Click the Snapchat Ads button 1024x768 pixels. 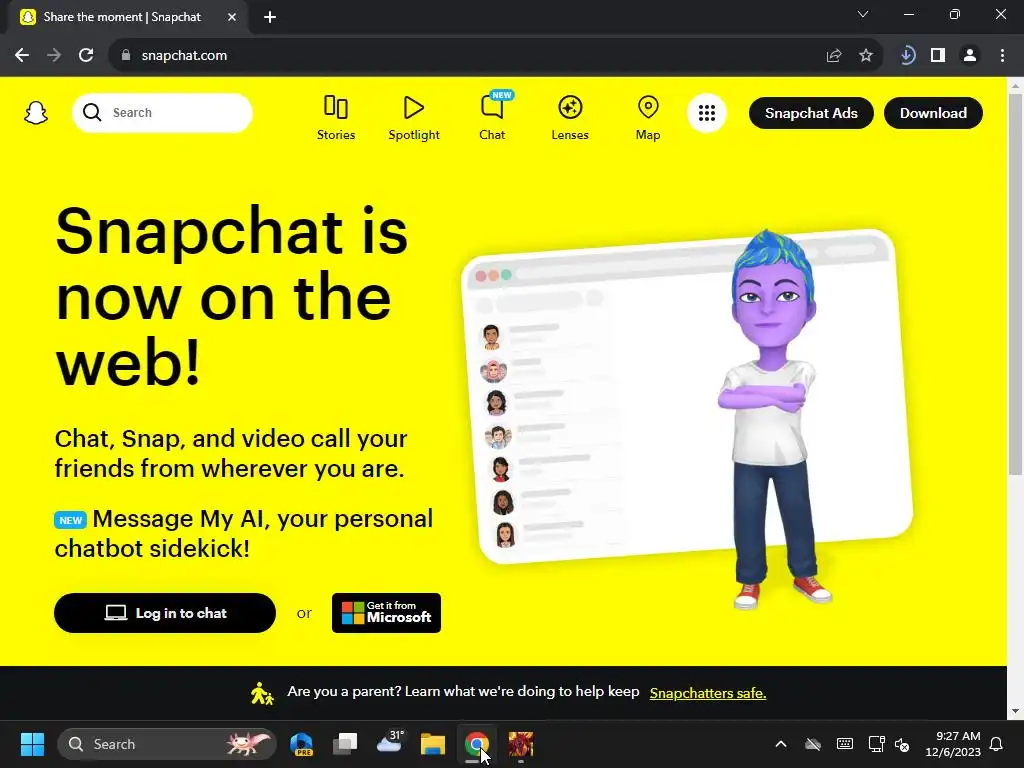(811, 113)
